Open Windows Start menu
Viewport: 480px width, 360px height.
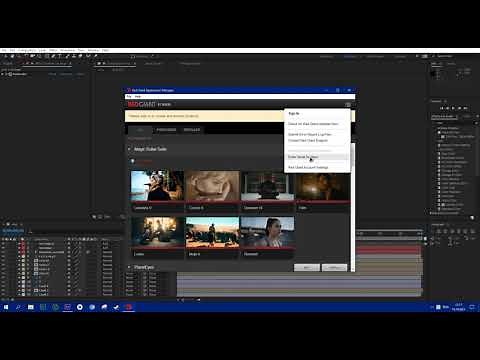pos(6,307)
